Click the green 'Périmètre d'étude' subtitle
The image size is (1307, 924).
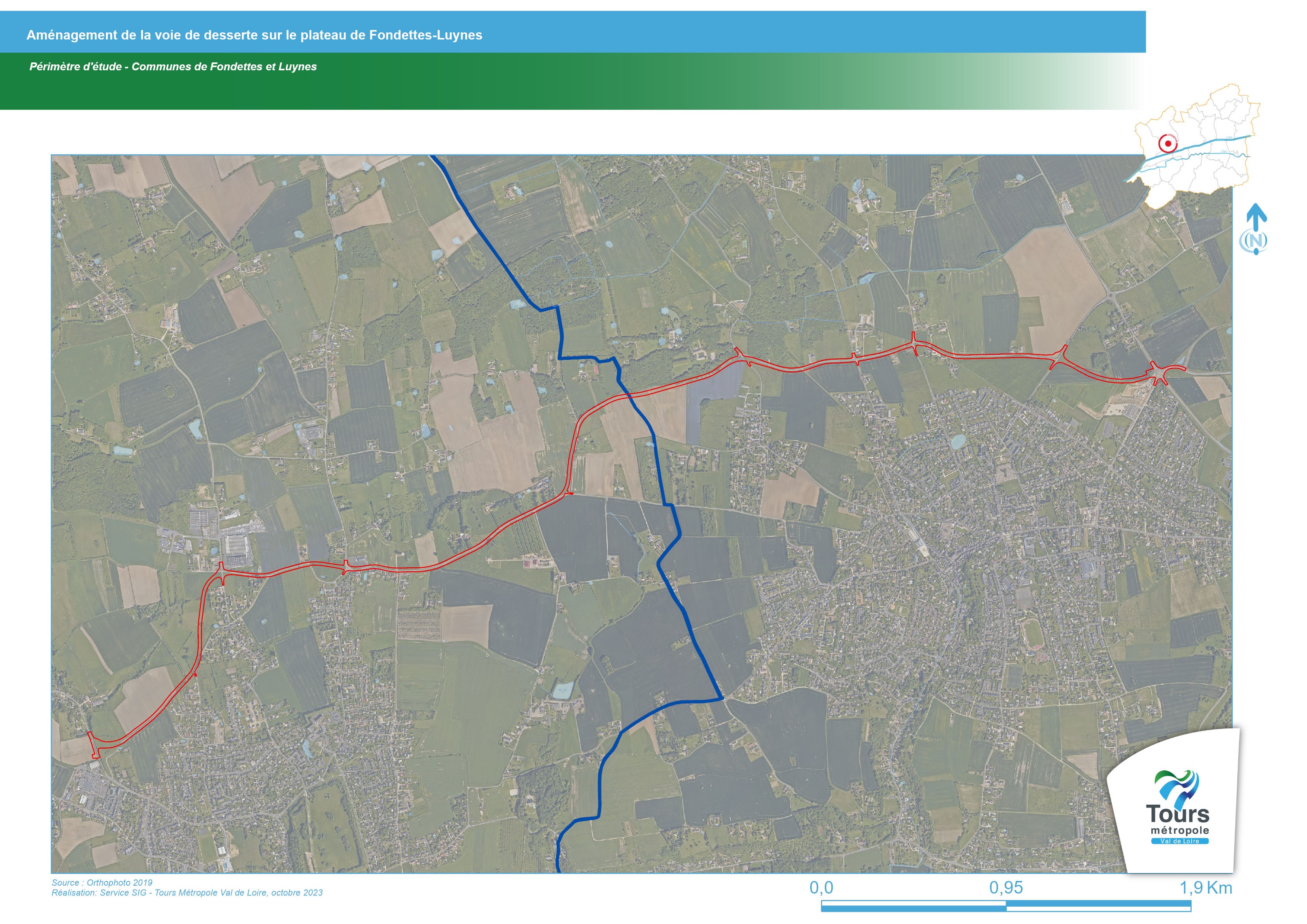(x=173, y=67)
